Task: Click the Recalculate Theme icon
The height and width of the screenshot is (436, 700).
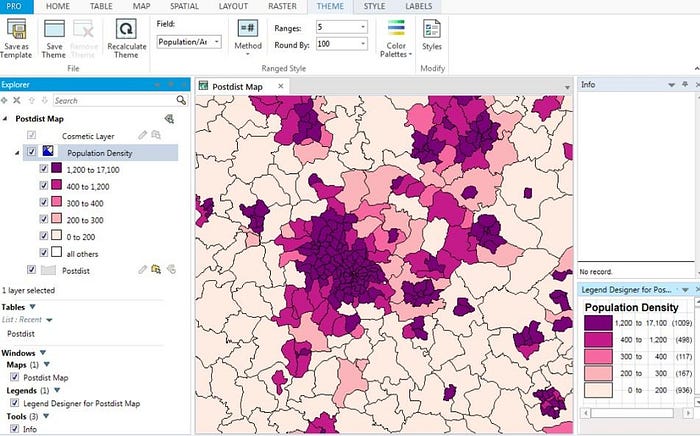Action: coord(126,29)
